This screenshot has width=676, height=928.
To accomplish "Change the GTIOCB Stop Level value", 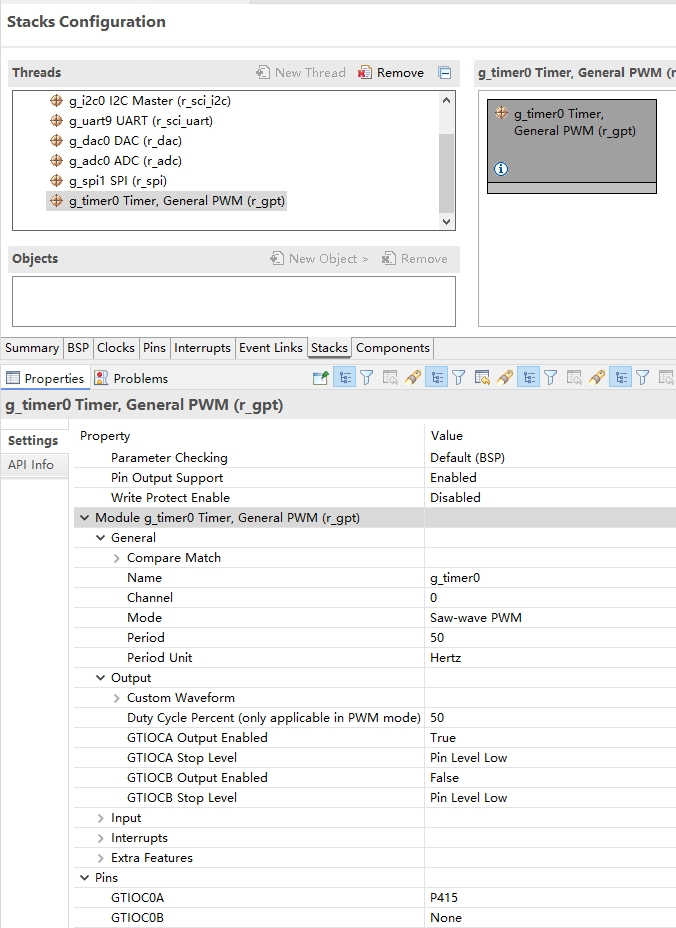I will (x=468, y=798).
